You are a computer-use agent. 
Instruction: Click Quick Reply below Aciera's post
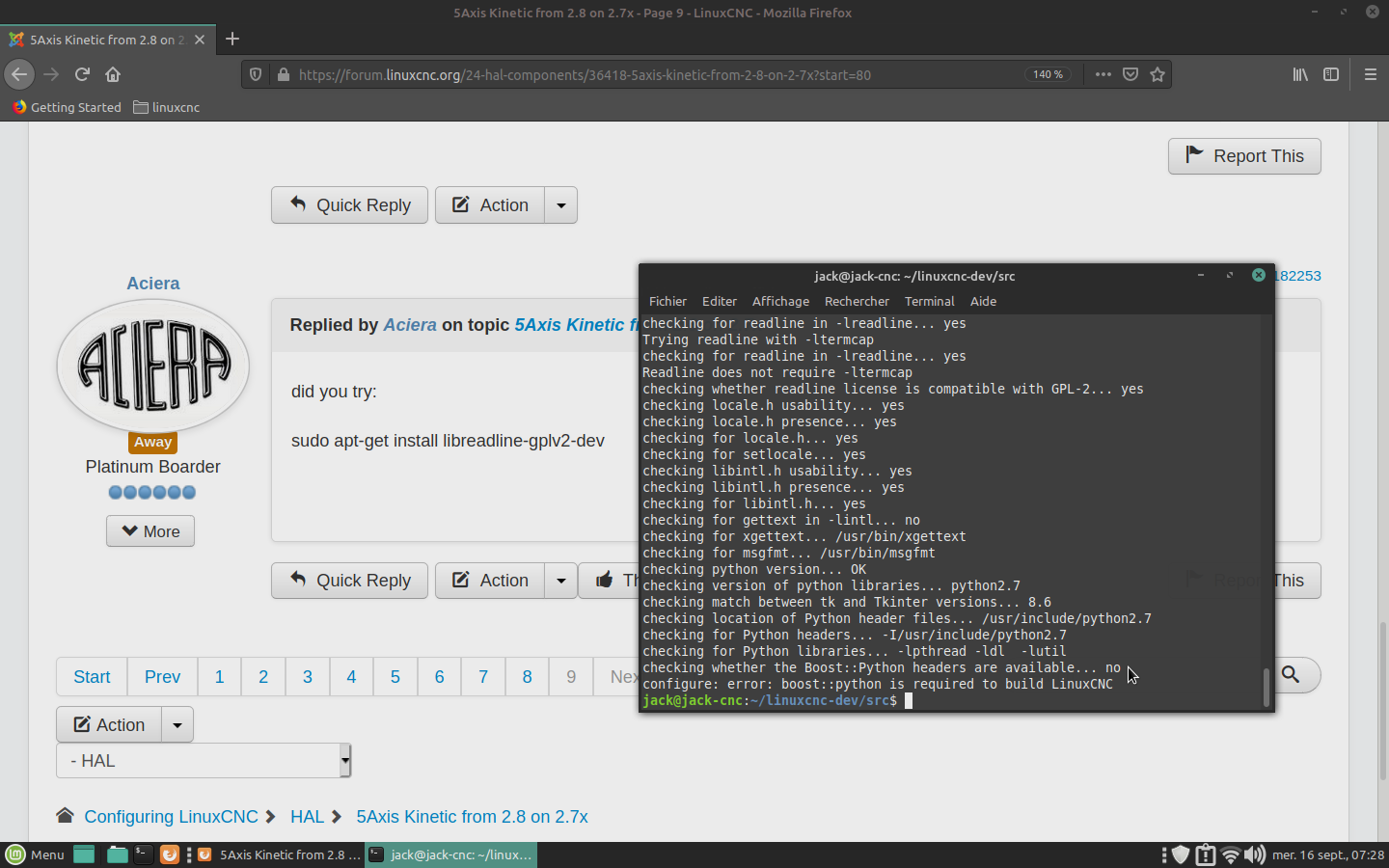coord(349,581)
